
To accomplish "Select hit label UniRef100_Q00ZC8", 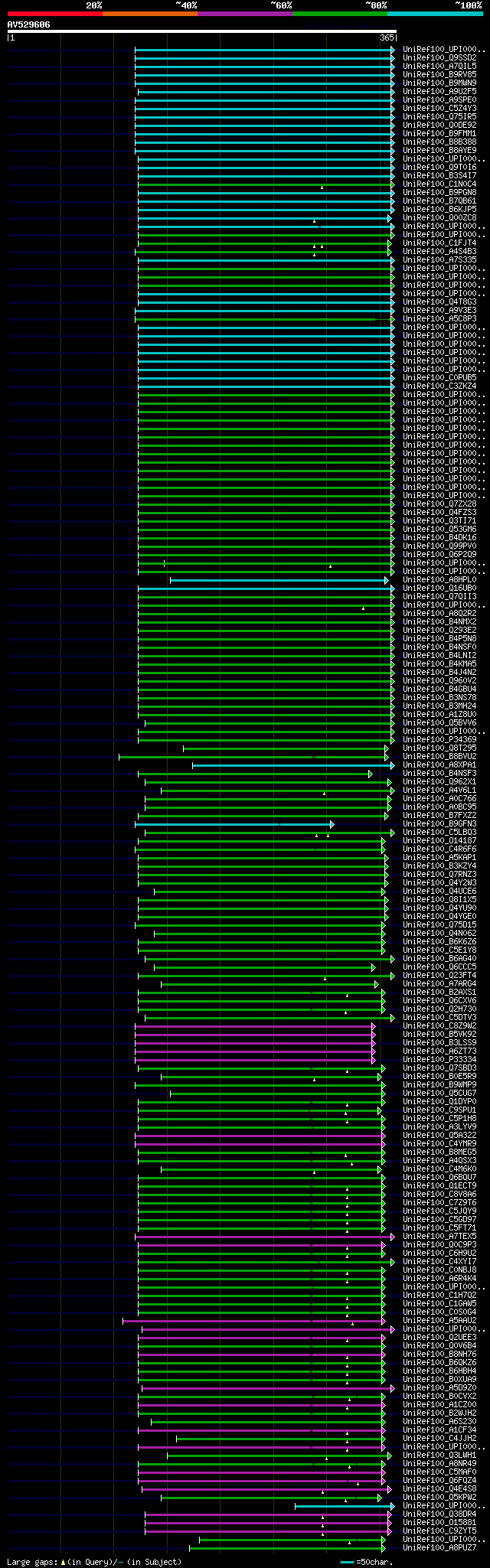I will (x=439, y=217).
